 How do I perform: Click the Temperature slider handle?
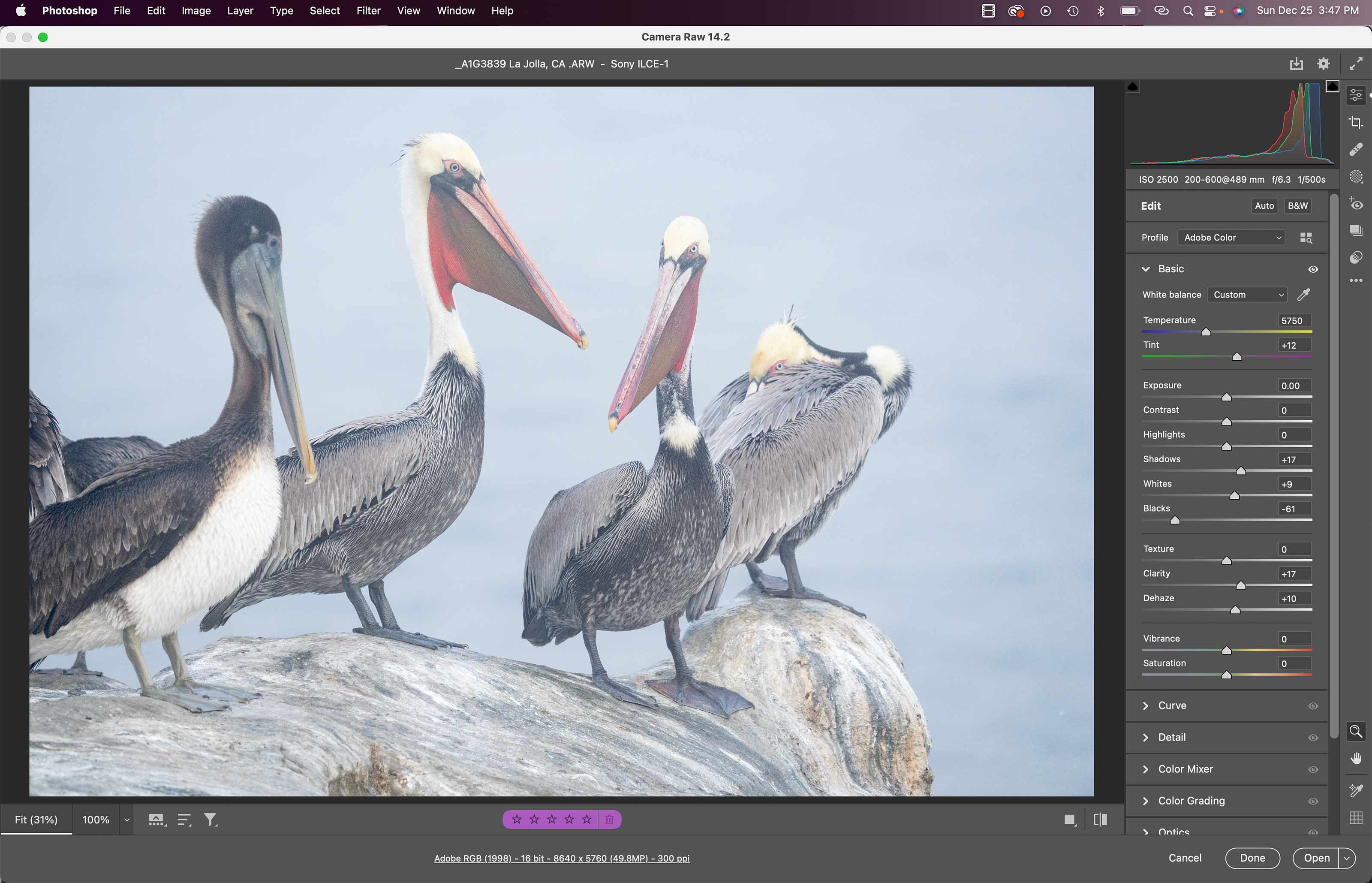click(1206, 332)
